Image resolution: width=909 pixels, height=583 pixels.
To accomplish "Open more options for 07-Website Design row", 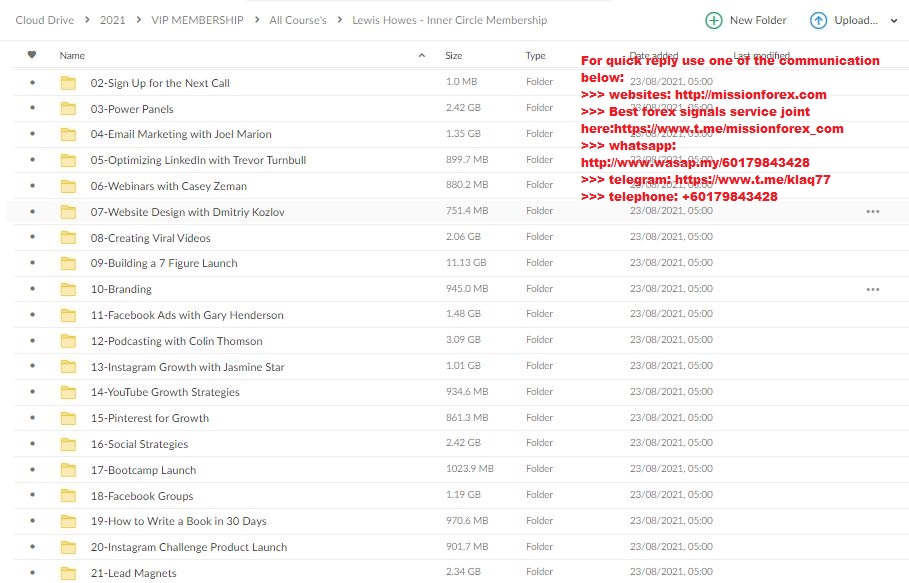I will pos(872,212).
